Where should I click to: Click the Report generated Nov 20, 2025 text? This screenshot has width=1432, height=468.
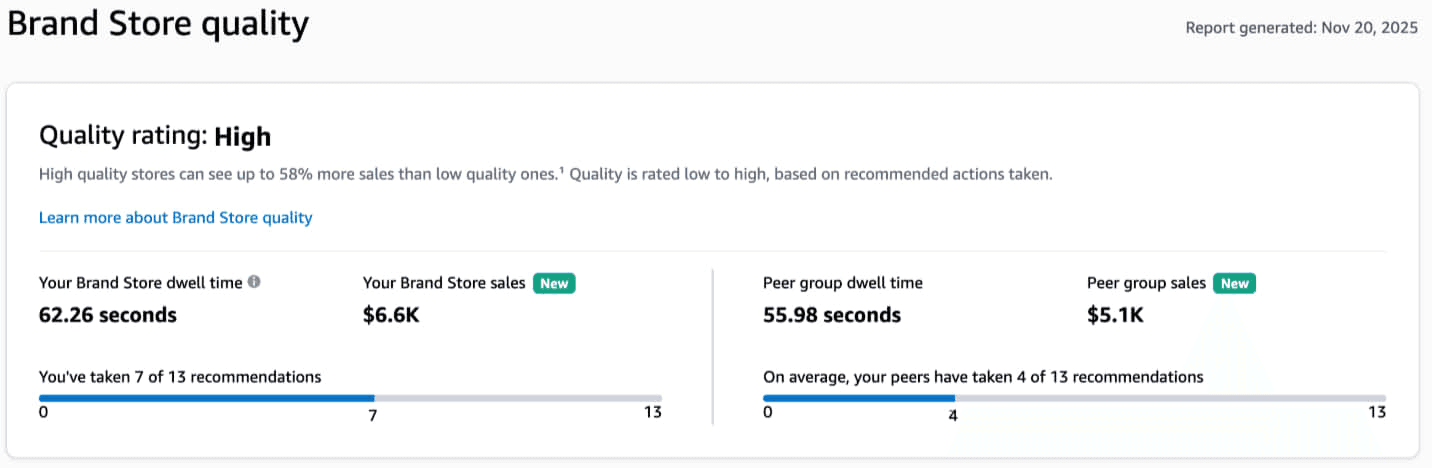click(x=1301, y=28)
